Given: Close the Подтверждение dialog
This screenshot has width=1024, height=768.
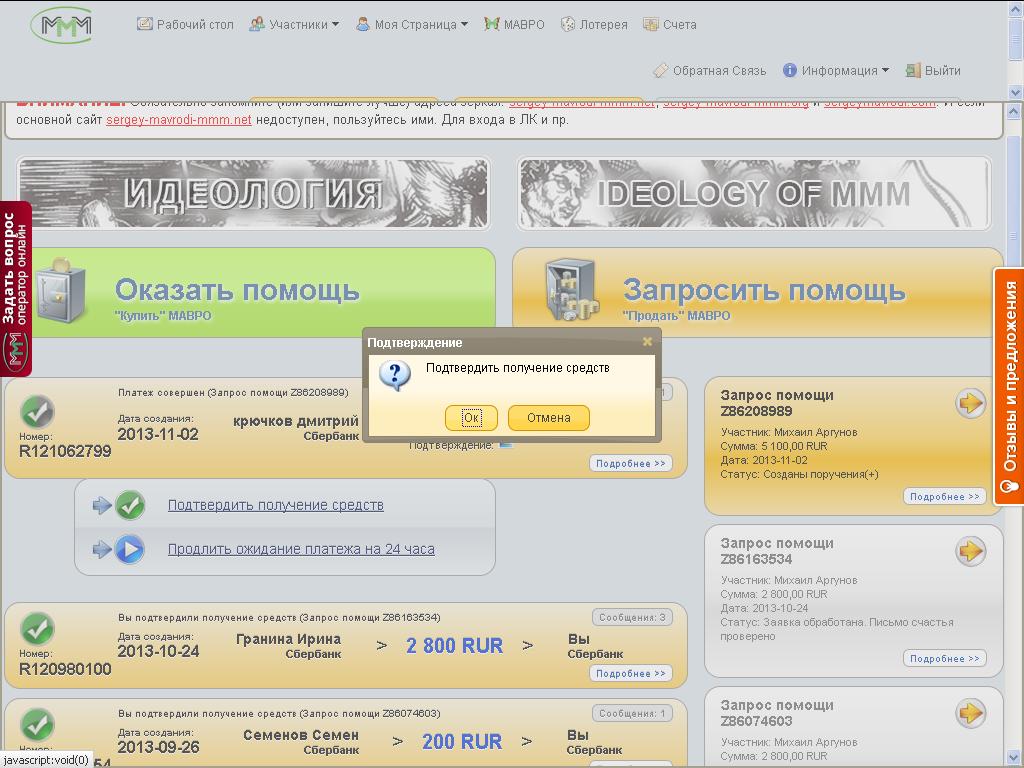Looking at the screenshot, I should (x=647, y=342).
